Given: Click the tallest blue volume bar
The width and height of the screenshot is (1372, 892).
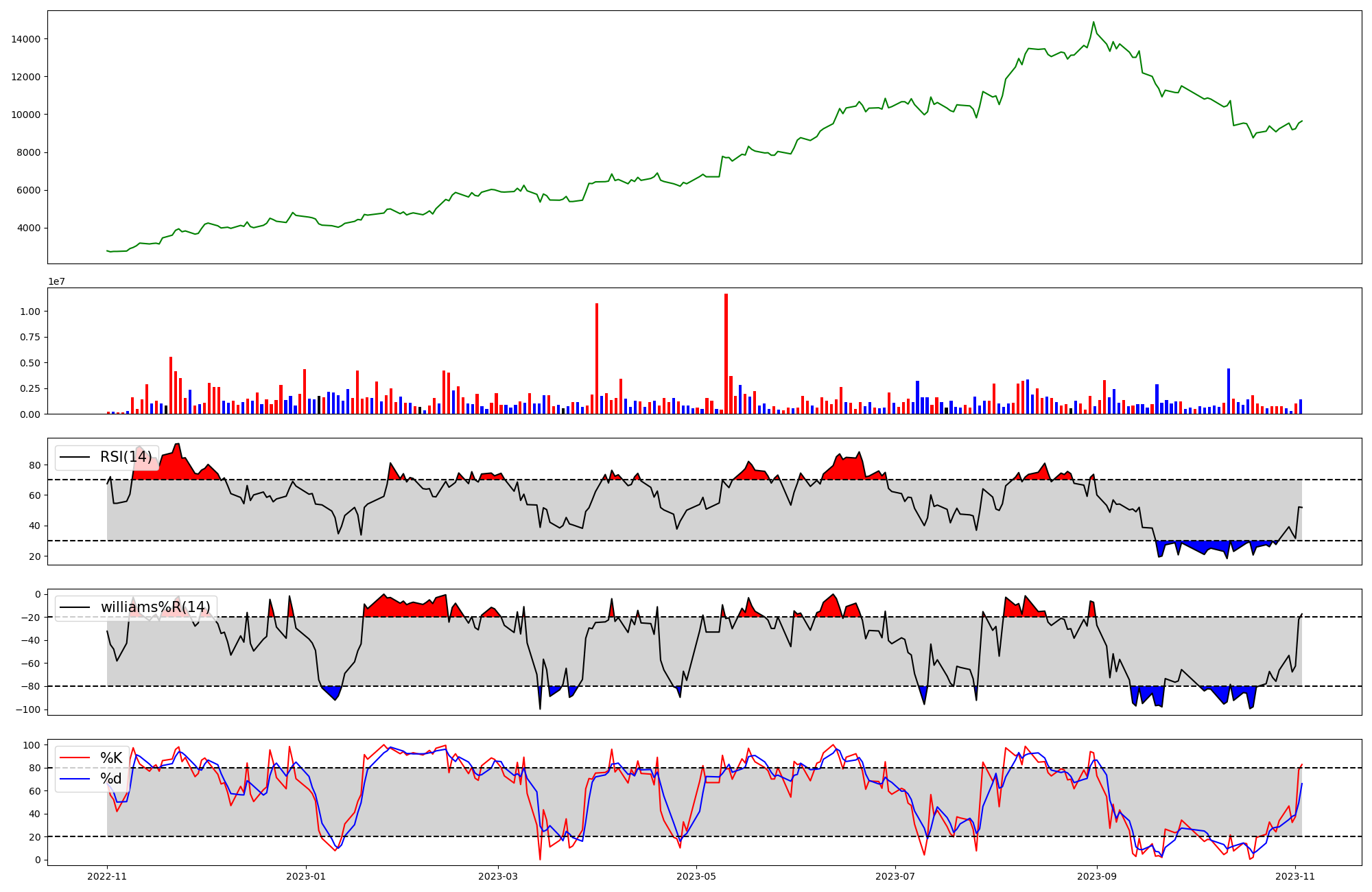Looking at the screenshot, I should [x=1228, y=391].
